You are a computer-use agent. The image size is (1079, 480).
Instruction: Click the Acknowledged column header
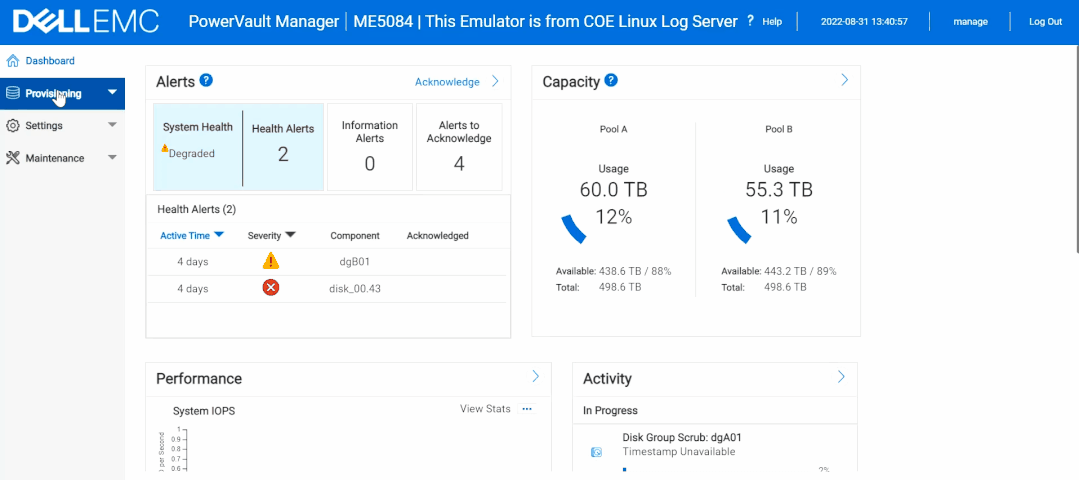(438, 235)
